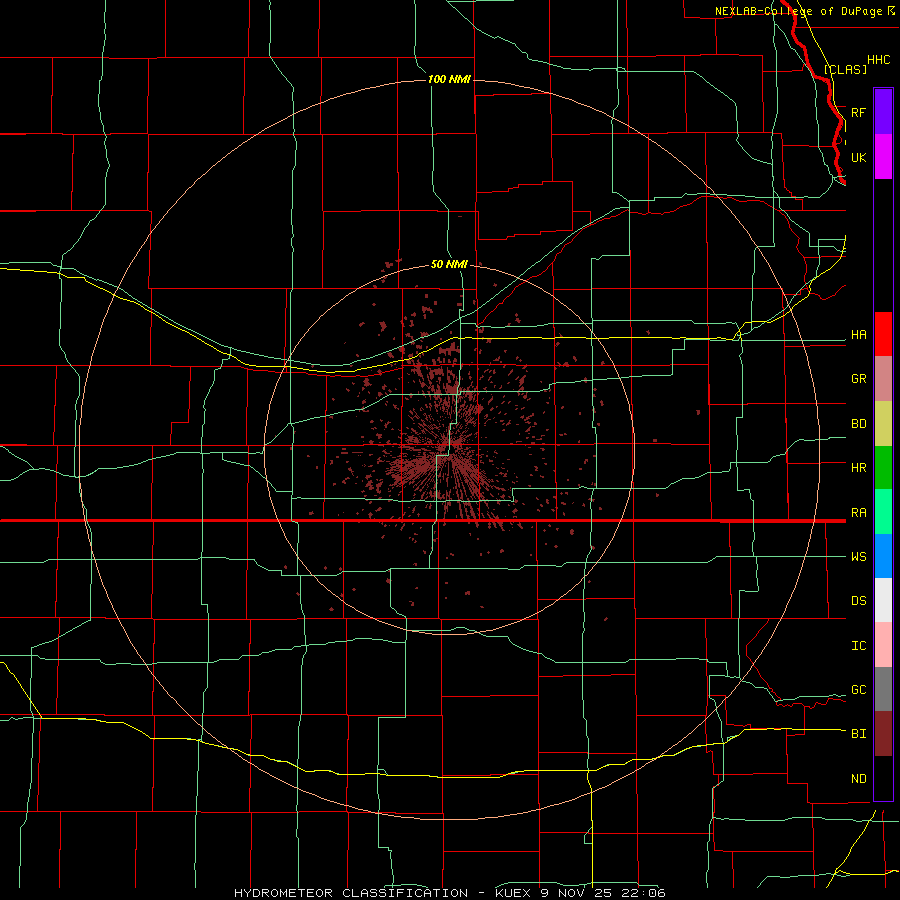Select the GR salmon legend swatch

coord(883,379)
